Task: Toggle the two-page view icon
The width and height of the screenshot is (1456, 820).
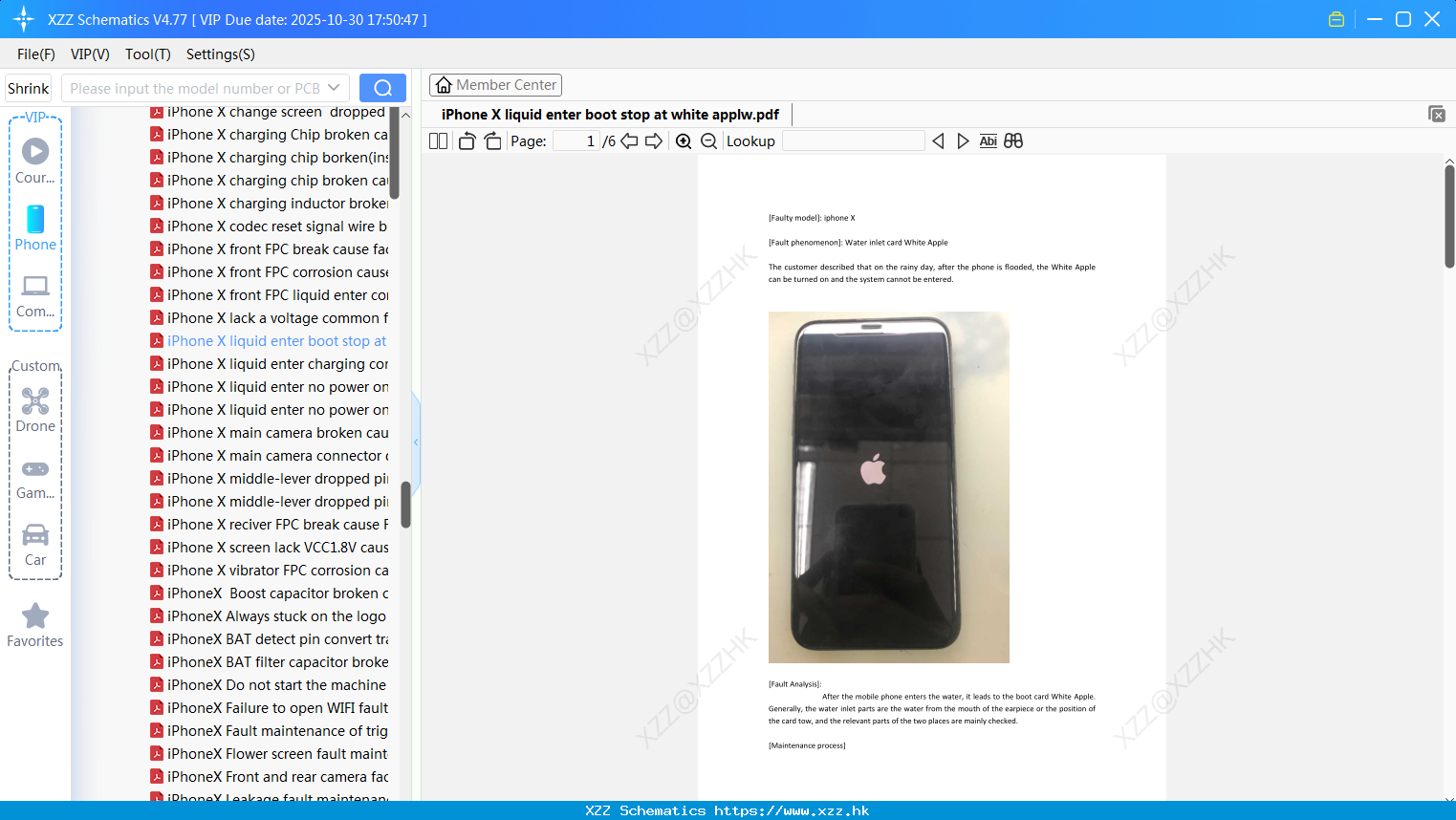Action: coord(438,141)
